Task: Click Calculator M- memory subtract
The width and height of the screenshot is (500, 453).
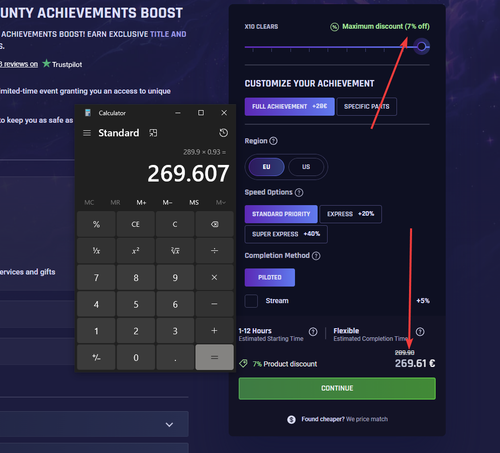Action: (x=167, y=202)
